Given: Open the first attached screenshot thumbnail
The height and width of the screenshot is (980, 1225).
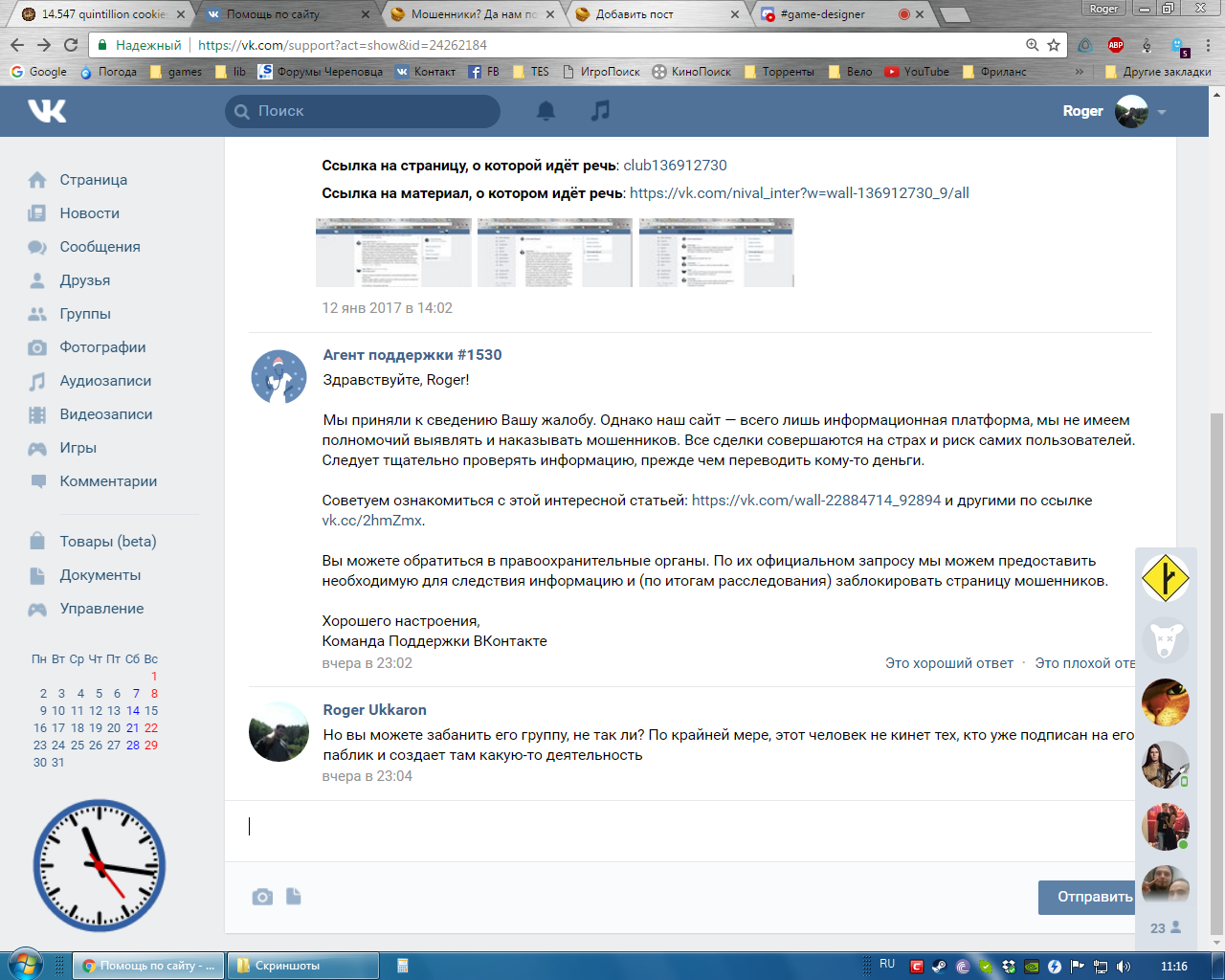Looking at the screenshot, I should pos(393,253).
